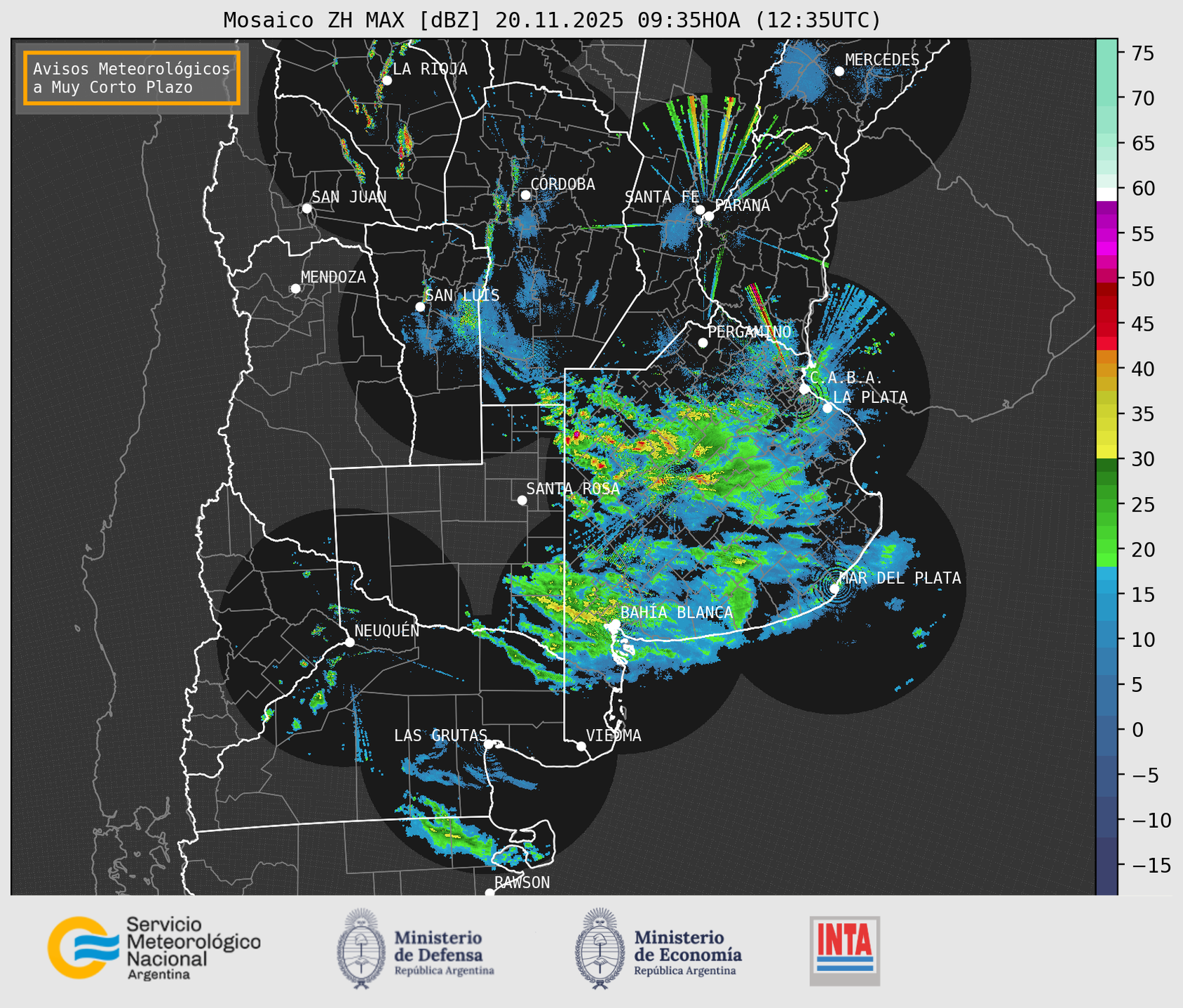
Task: Click the SANTA ROSA city marker dot
Action: 522,500
